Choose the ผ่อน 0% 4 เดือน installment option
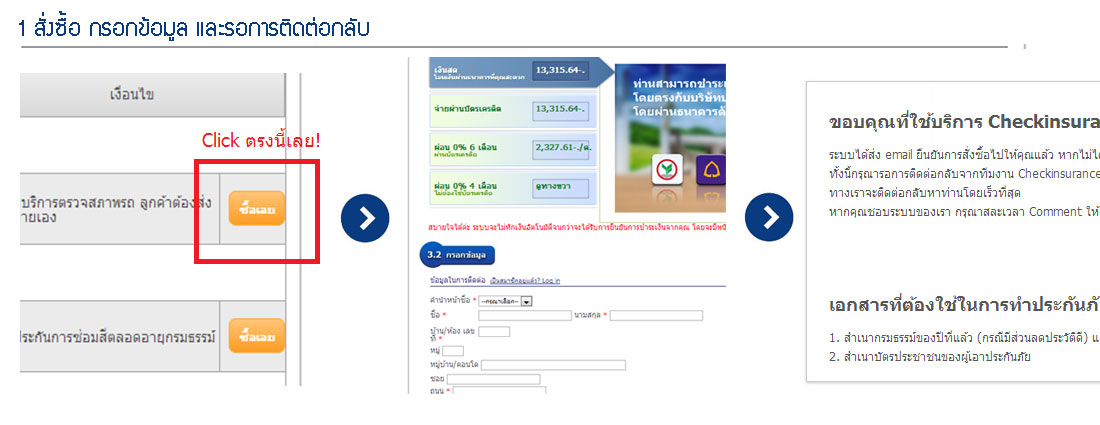Image resolution: width=1100 pixels, height=425 pixels. click(513, 187)
